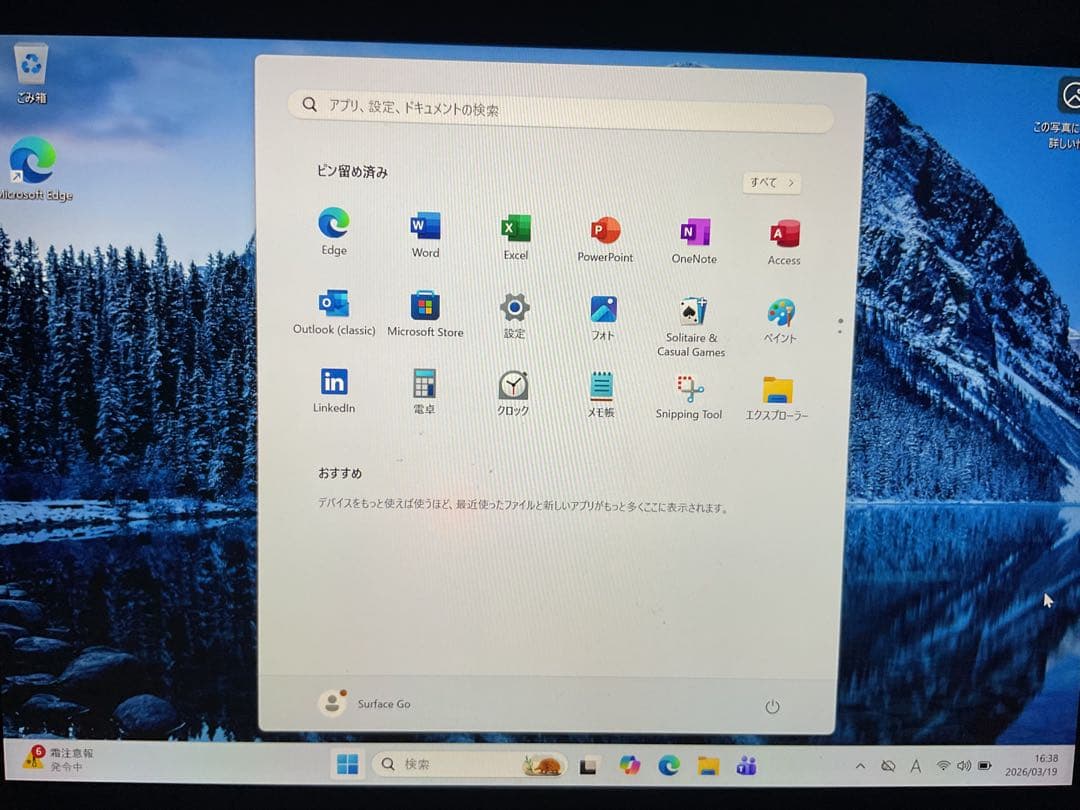Screen dimensions: 1080x810
Task: Open the 霜注意報 weather alert widget
Action: 58,759
